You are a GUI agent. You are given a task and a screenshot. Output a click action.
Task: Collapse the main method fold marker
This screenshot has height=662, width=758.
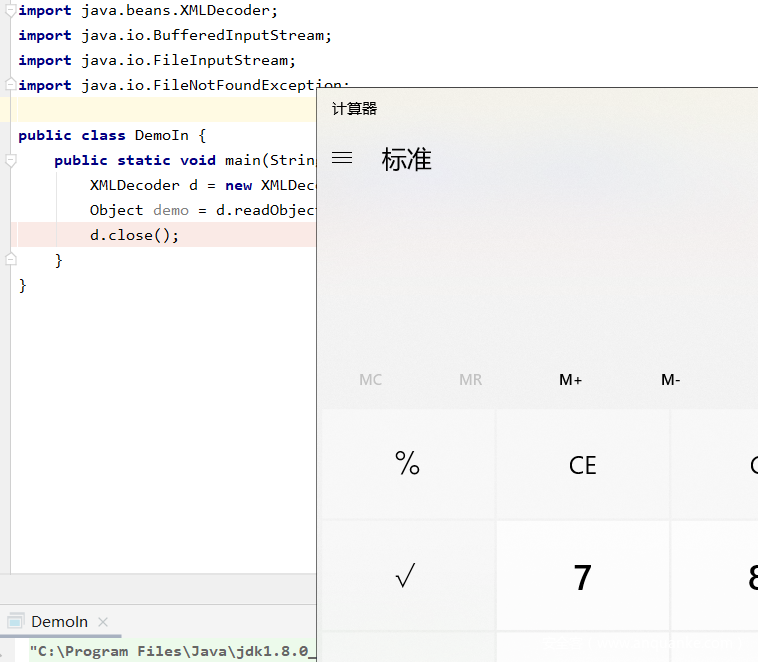point(11,160)
